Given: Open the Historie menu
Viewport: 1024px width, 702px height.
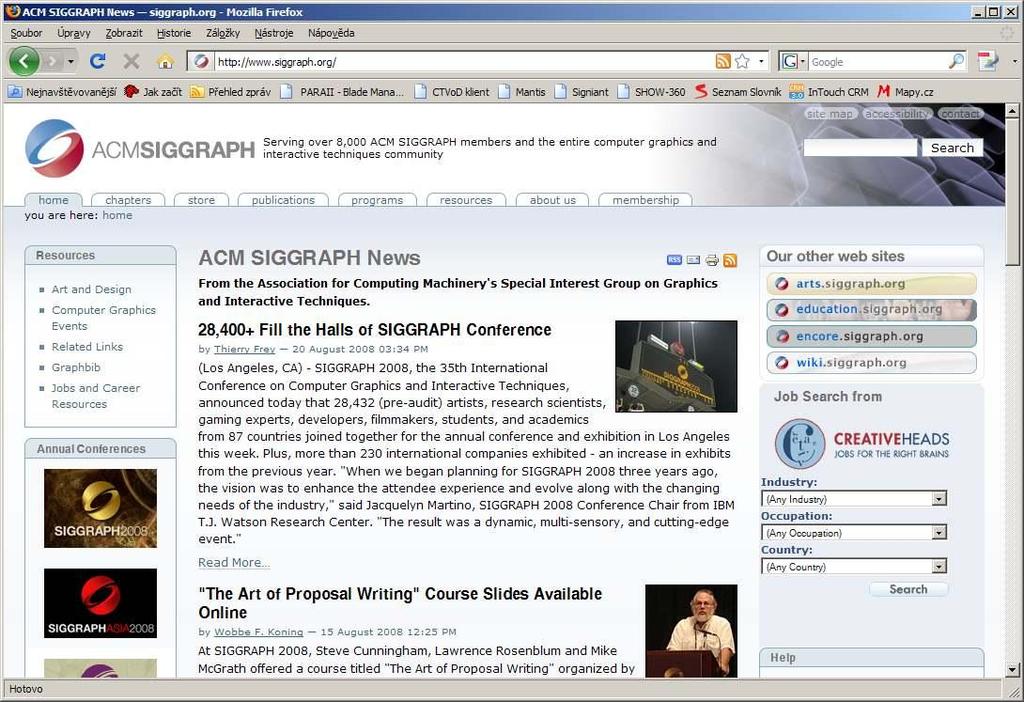Looking at the screenshot, I should coord(174,33).
